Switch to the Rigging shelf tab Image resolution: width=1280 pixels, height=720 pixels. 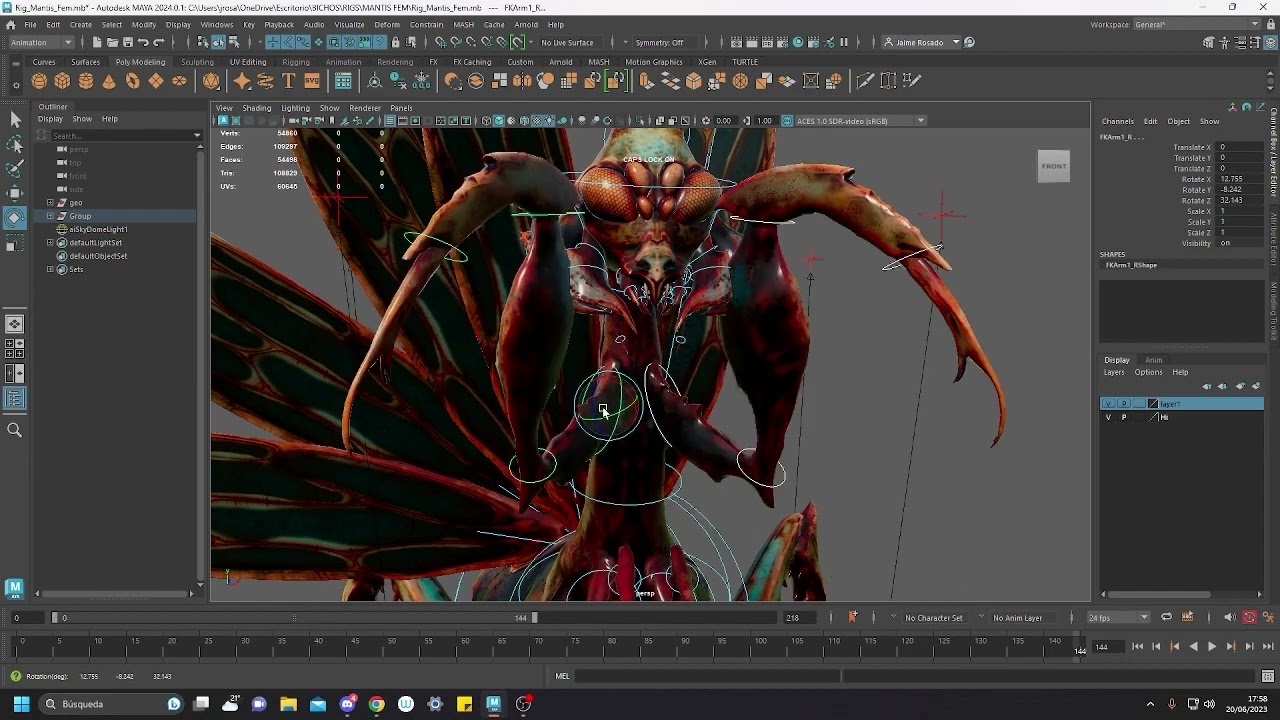coord(295,62)
